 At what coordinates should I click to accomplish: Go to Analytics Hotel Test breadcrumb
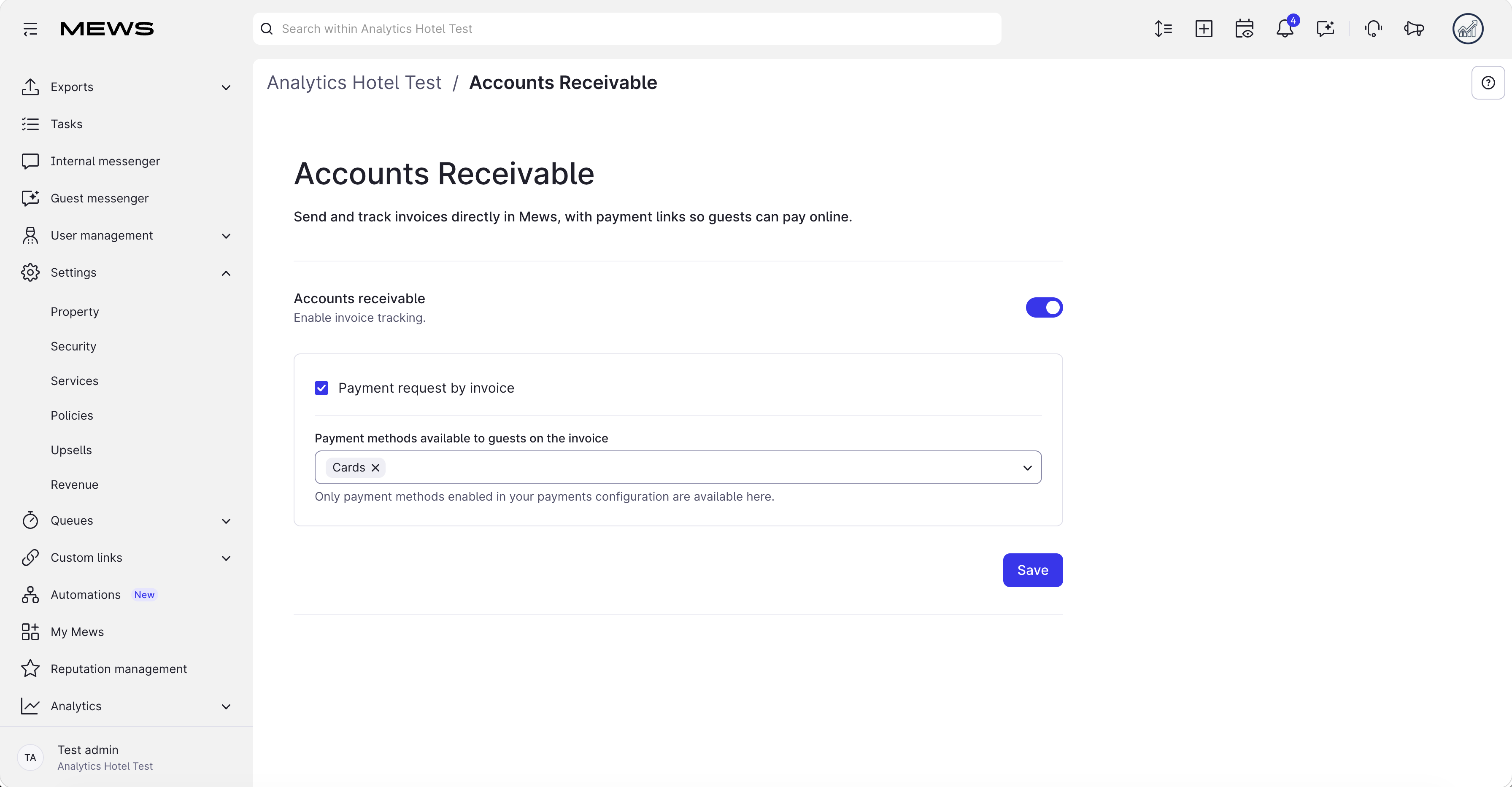(354, 83)
